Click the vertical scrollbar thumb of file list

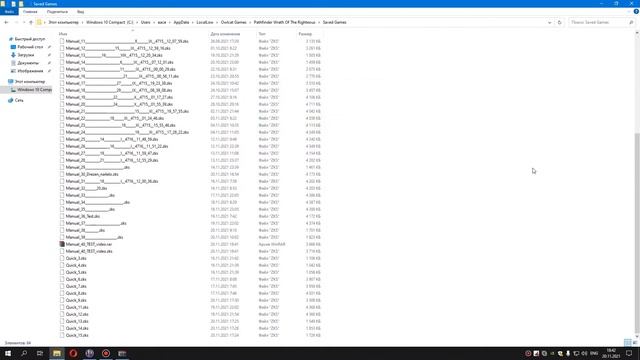coord(637,233)
